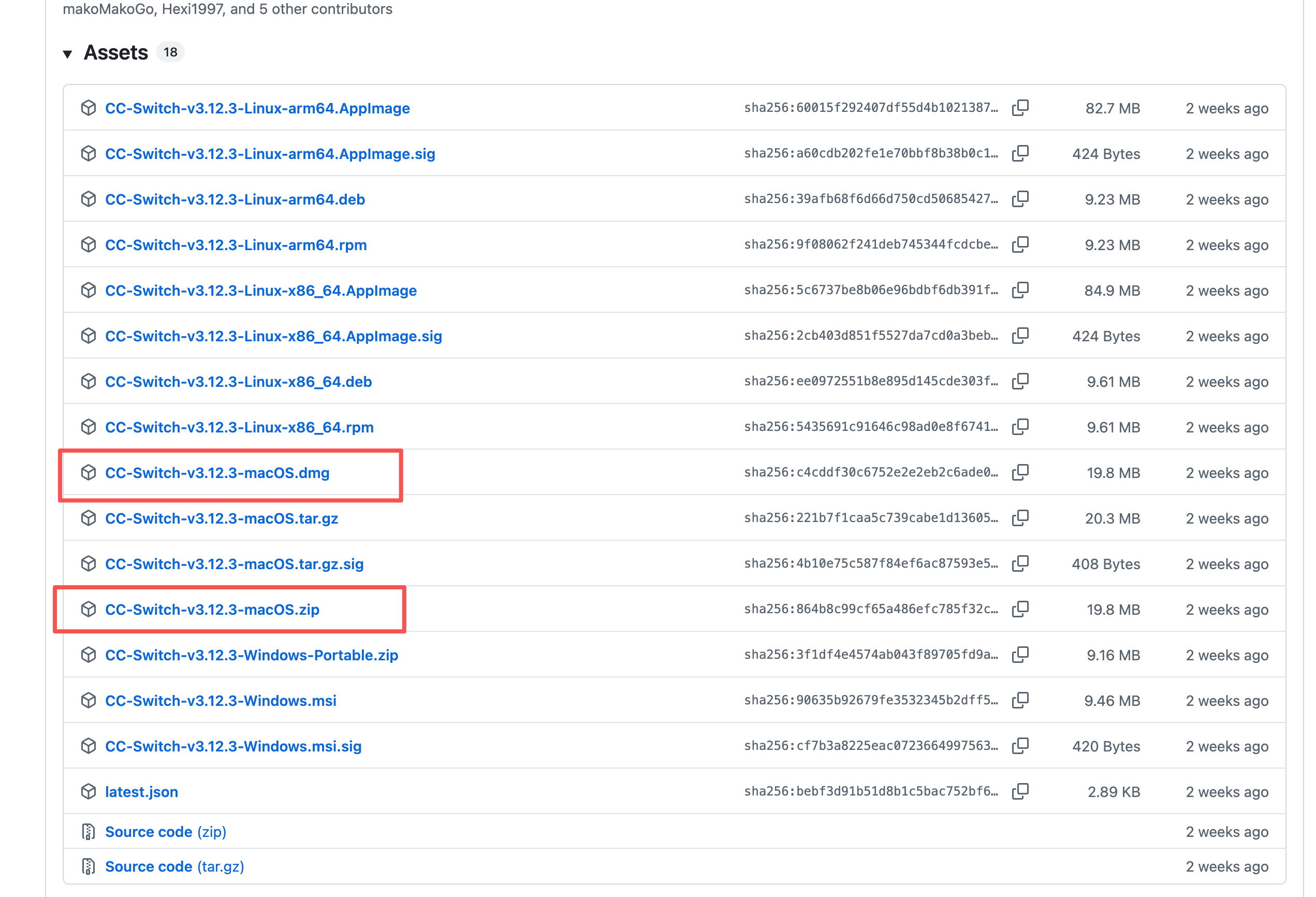Copy sha256 of Linux-arm64.deb

point(1020,199)
